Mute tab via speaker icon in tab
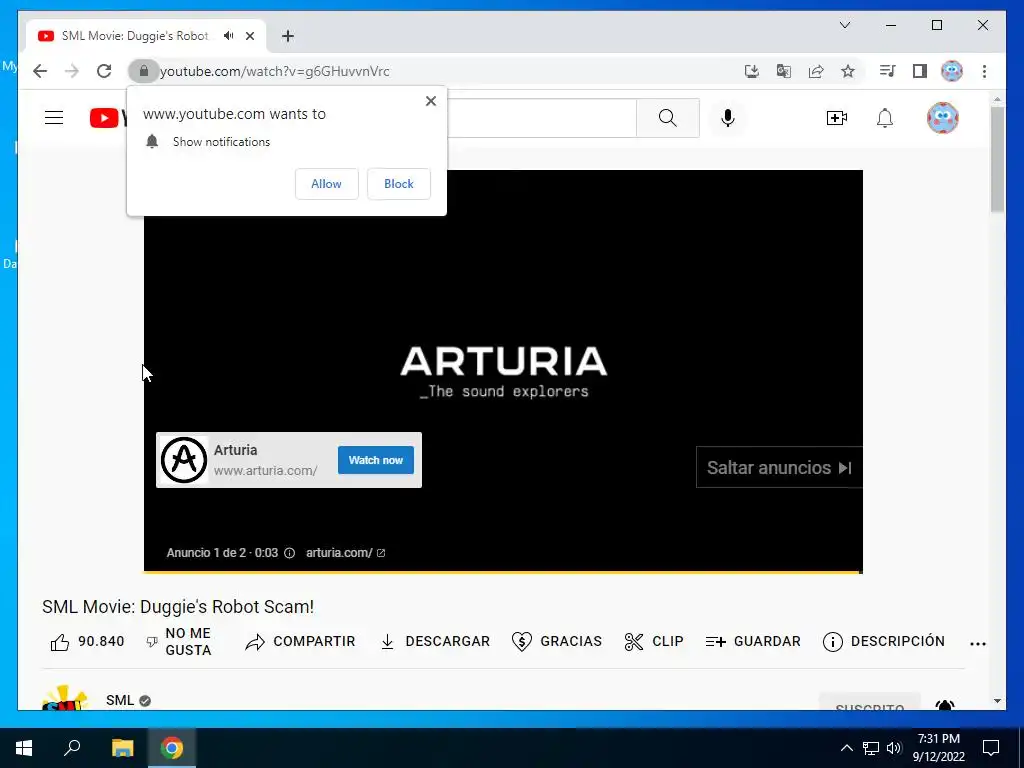This screenshot has height=768, width=1024. 229,36
